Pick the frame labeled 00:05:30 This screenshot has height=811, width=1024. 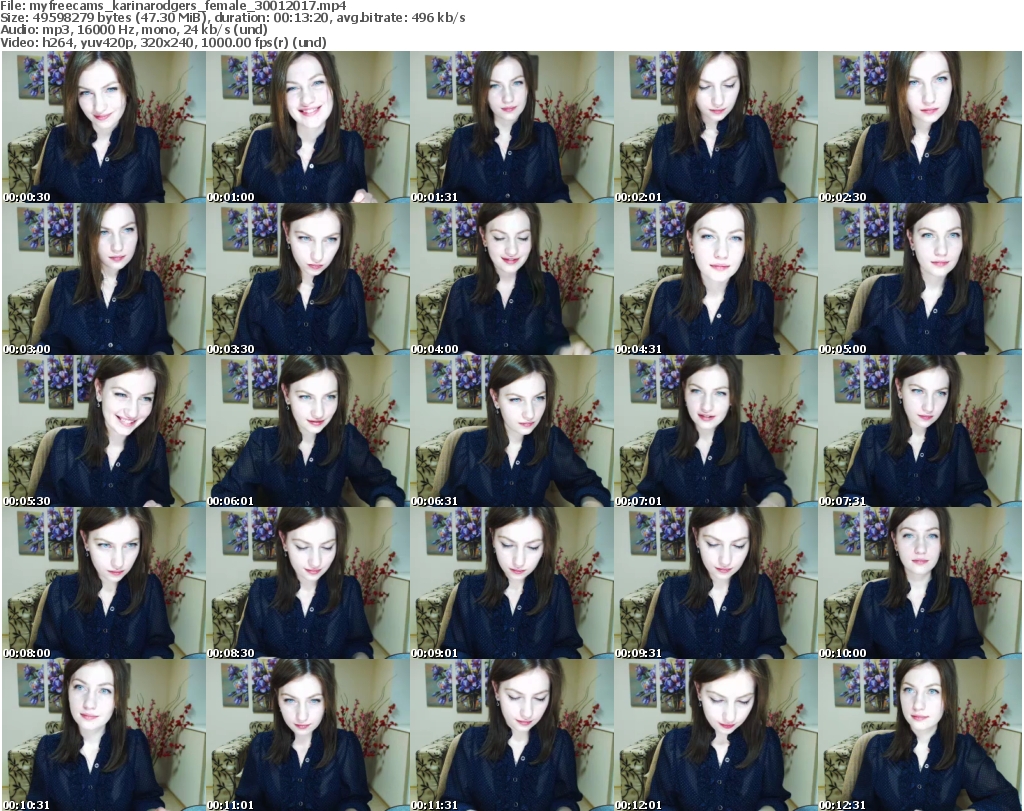pyautogui.click(x=104, y=432)
